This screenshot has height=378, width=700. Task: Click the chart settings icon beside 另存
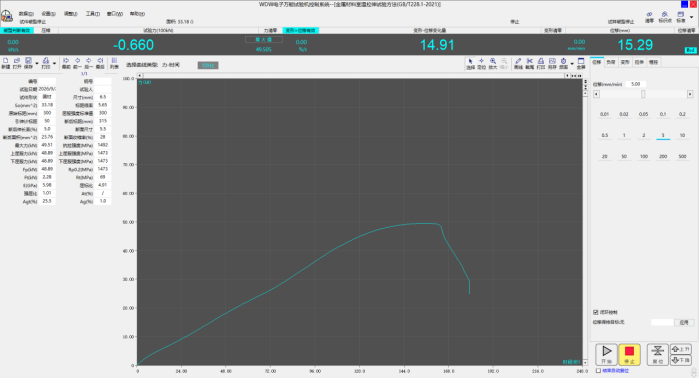click(563, 63)
